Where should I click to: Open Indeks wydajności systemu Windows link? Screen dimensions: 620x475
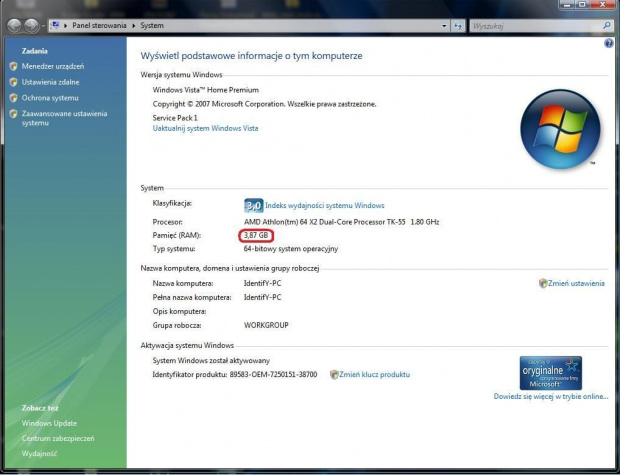325,206
